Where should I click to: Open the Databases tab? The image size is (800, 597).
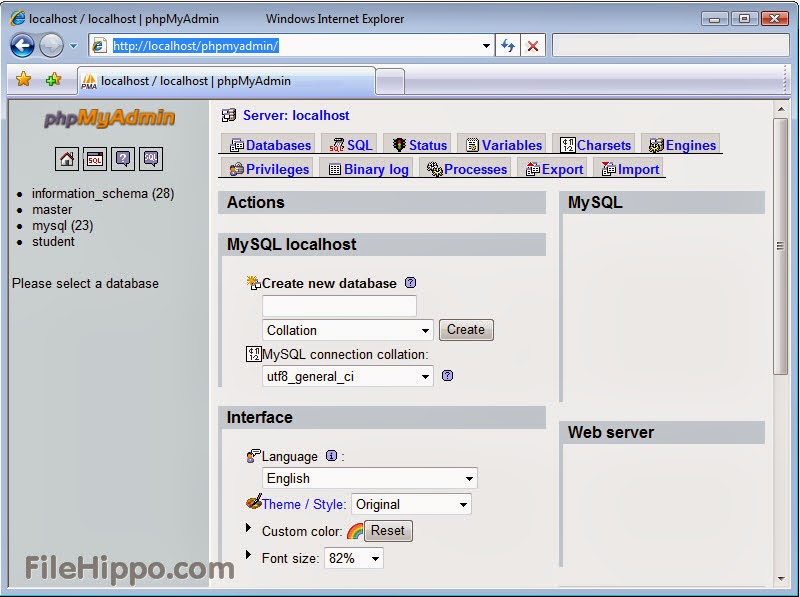pos(270,145)
